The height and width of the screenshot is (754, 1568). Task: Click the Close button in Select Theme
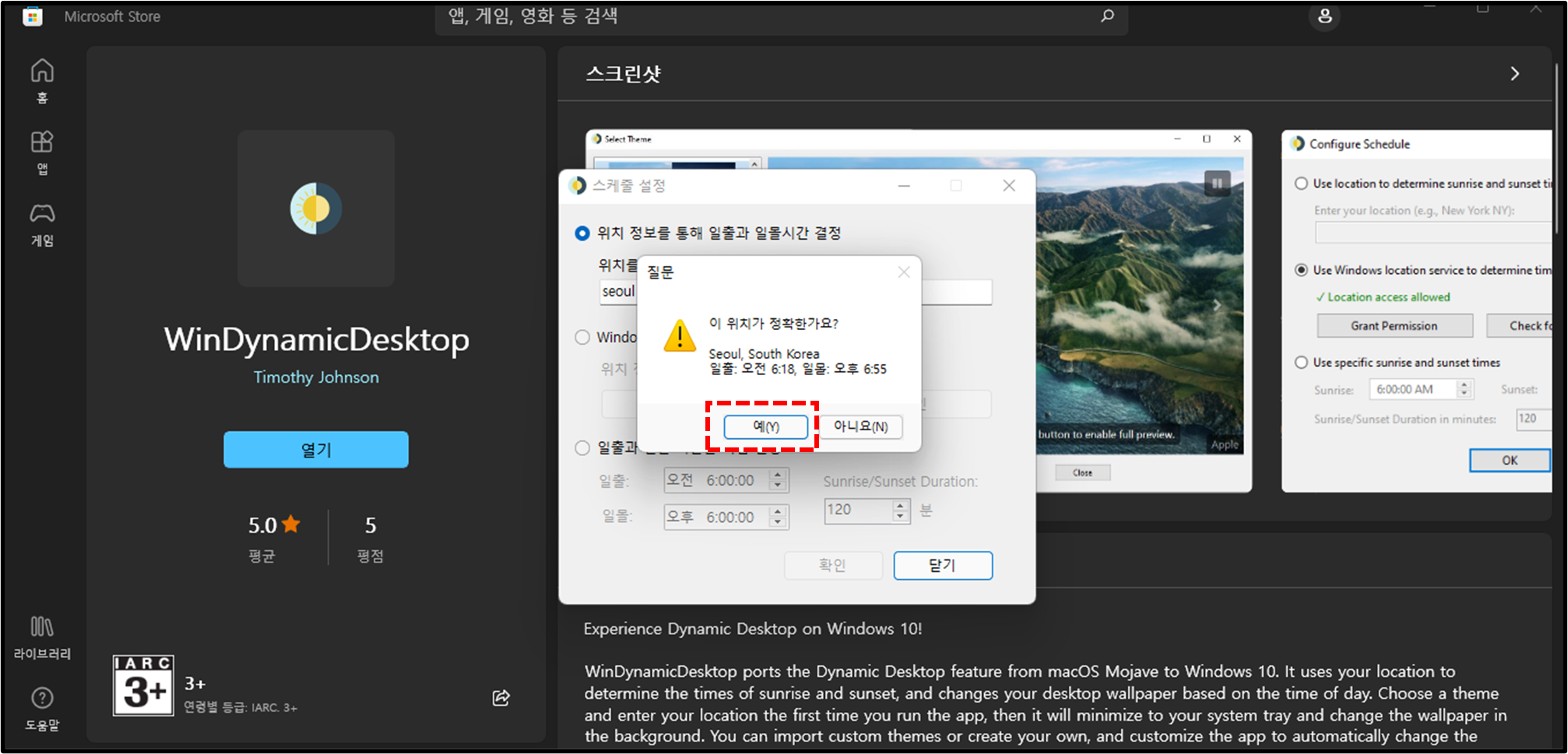click(1082, 472)
